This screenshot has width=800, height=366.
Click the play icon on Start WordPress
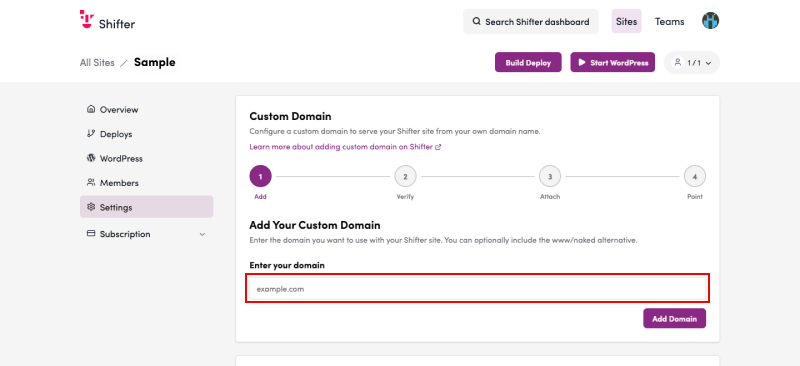[x=582, y=62]
